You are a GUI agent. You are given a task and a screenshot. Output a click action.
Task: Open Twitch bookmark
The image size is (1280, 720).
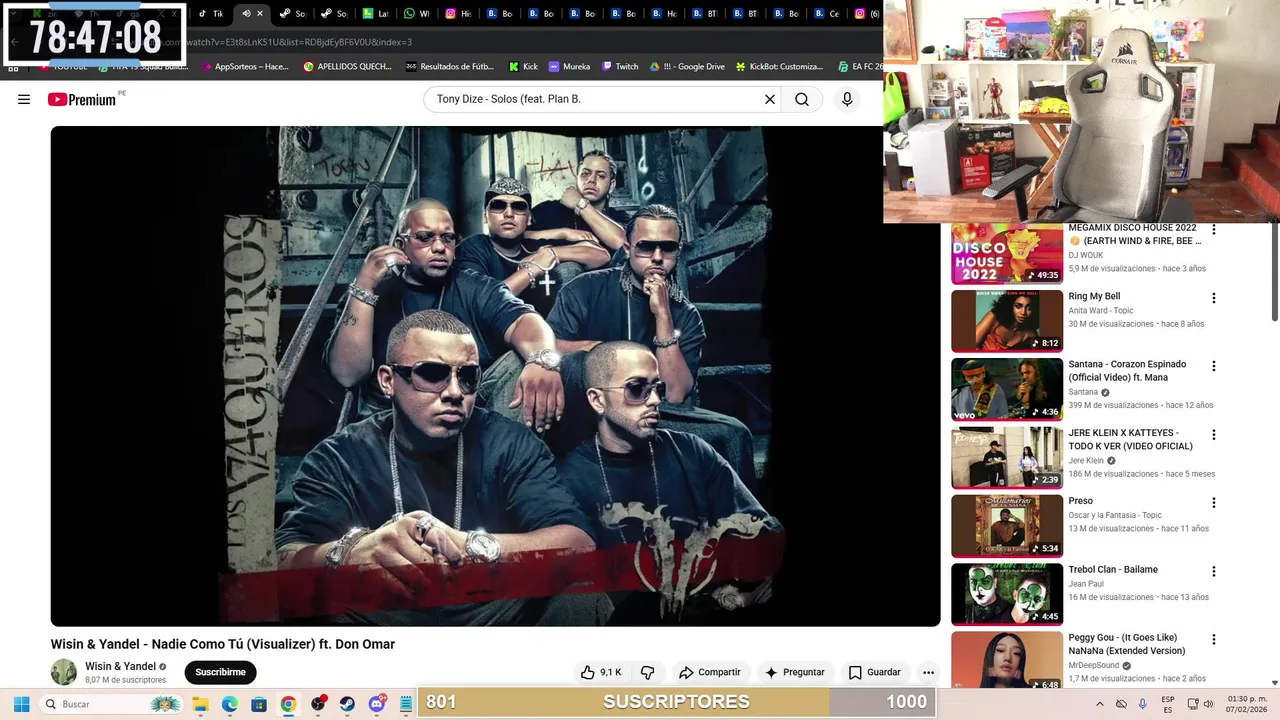620,66
